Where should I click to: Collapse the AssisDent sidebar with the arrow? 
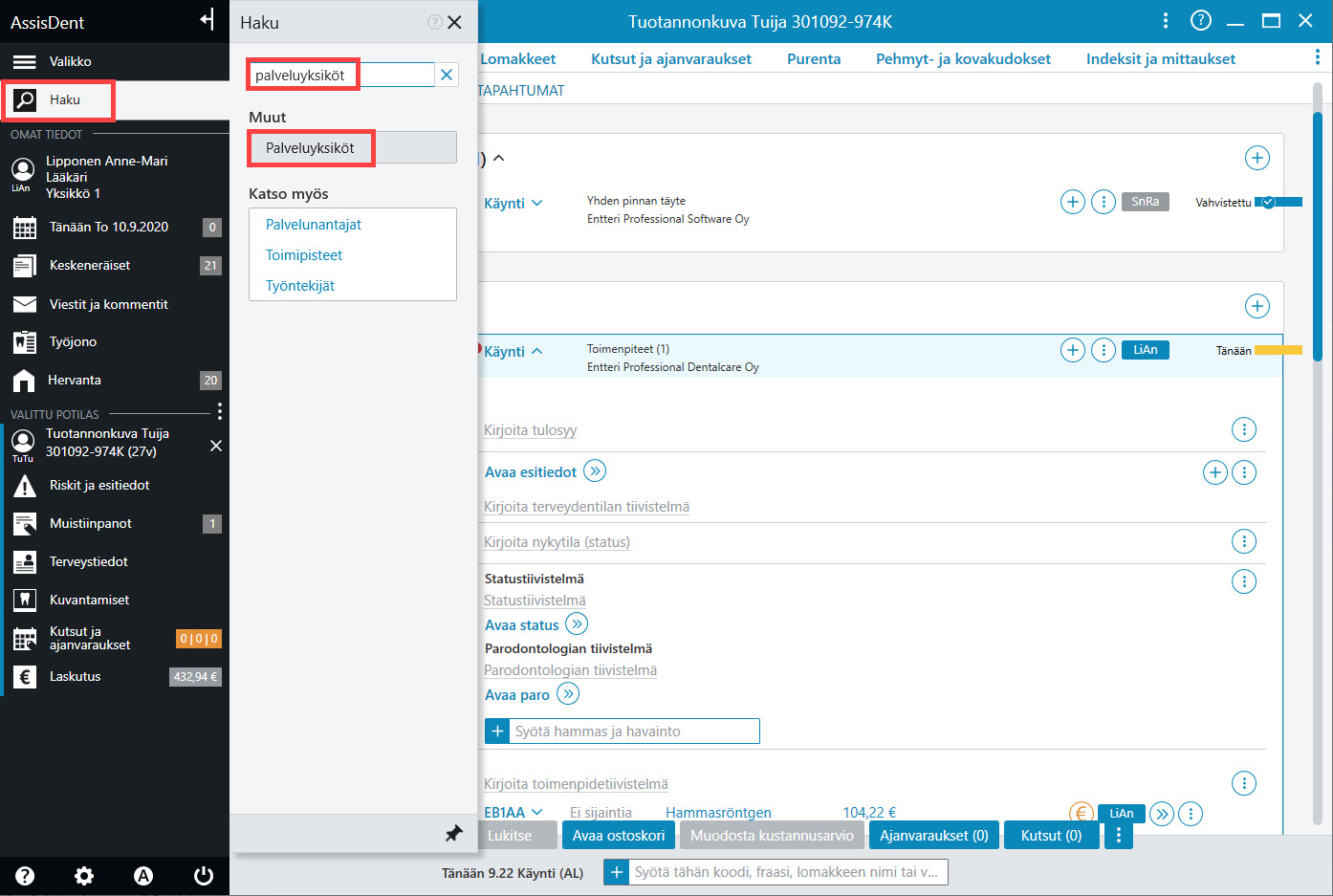(x=207, y=20)
